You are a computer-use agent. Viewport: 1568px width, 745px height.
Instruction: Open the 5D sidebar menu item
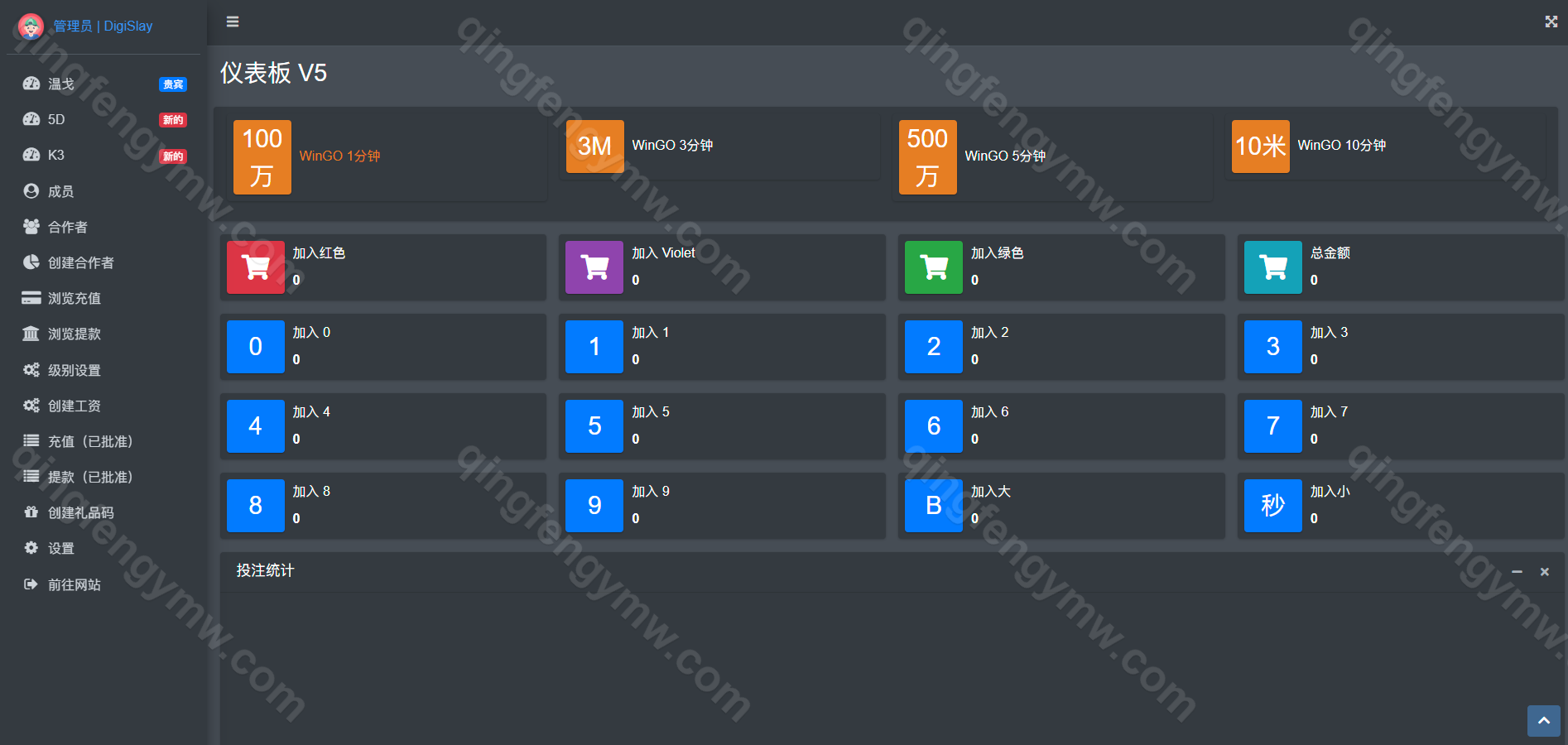[x=103, y=119]
